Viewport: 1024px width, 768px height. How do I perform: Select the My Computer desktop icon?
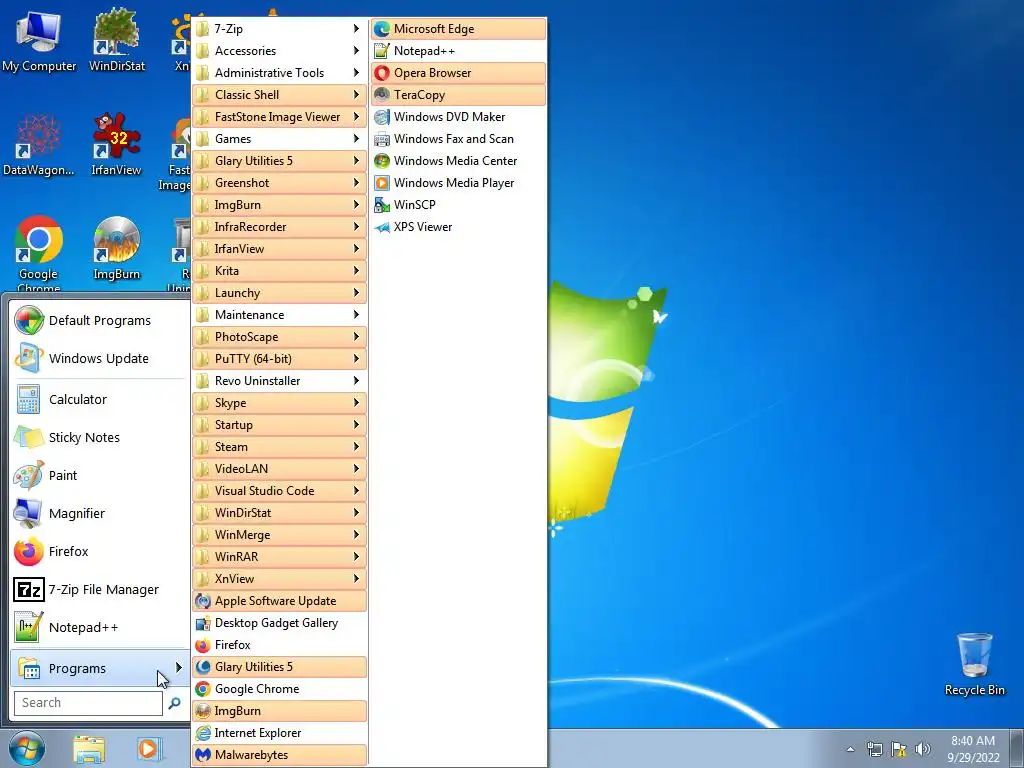(39, 41)
